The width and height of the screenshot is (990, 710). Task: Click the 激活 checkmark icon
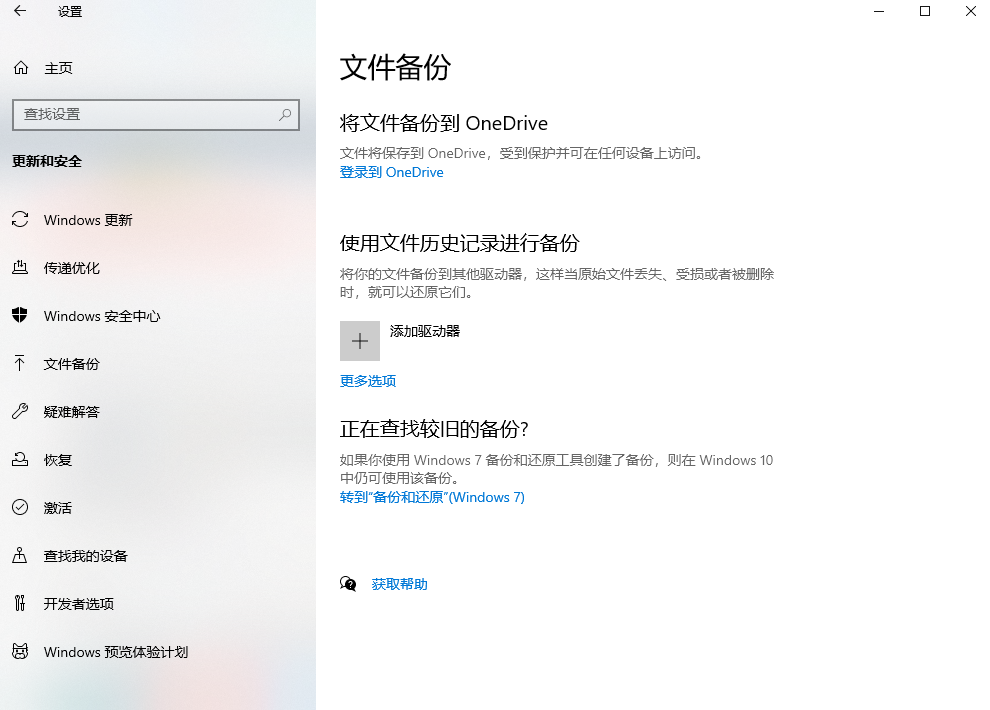pos(20,508)
